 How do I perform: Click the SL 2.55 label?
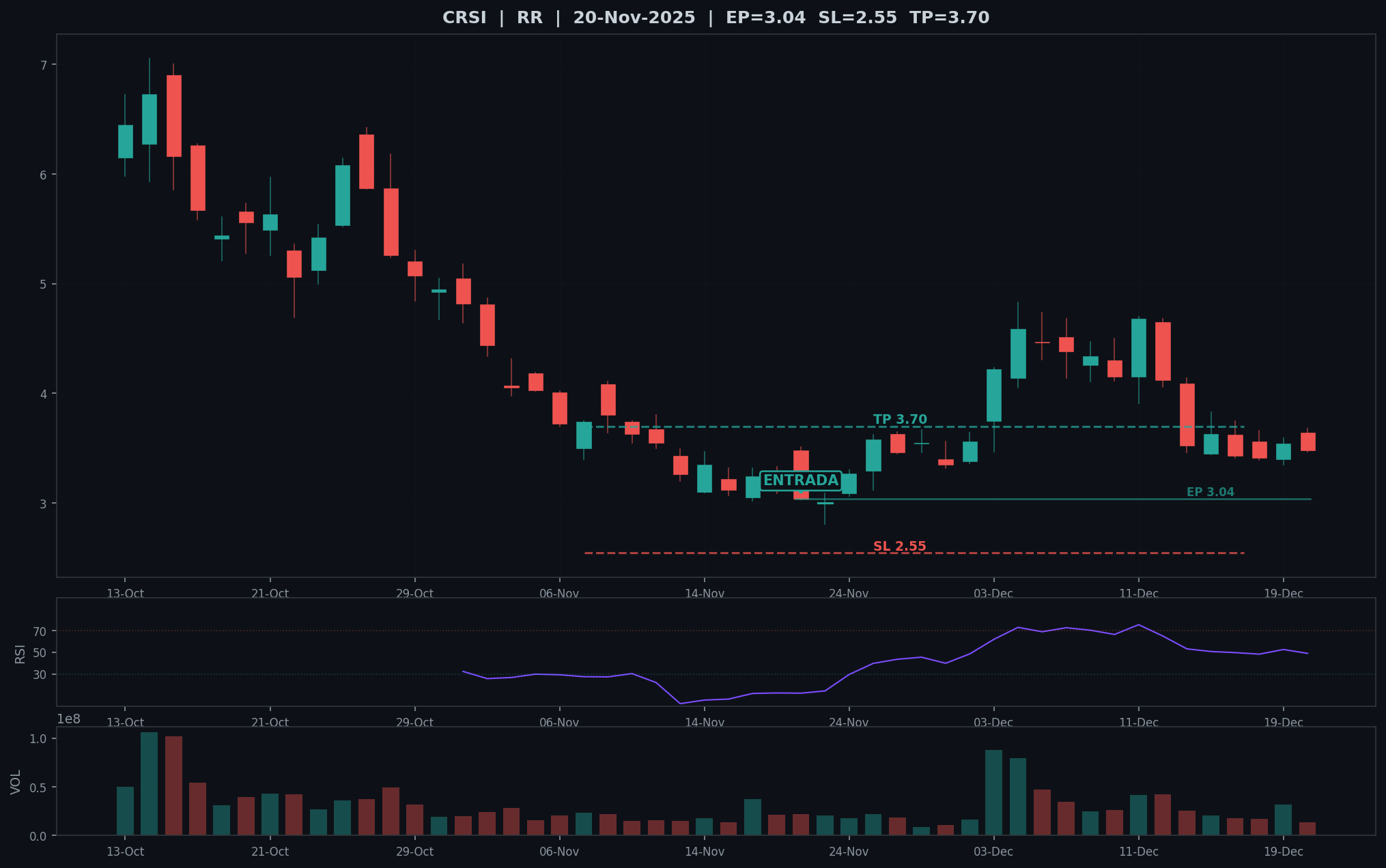pos(900,547)
